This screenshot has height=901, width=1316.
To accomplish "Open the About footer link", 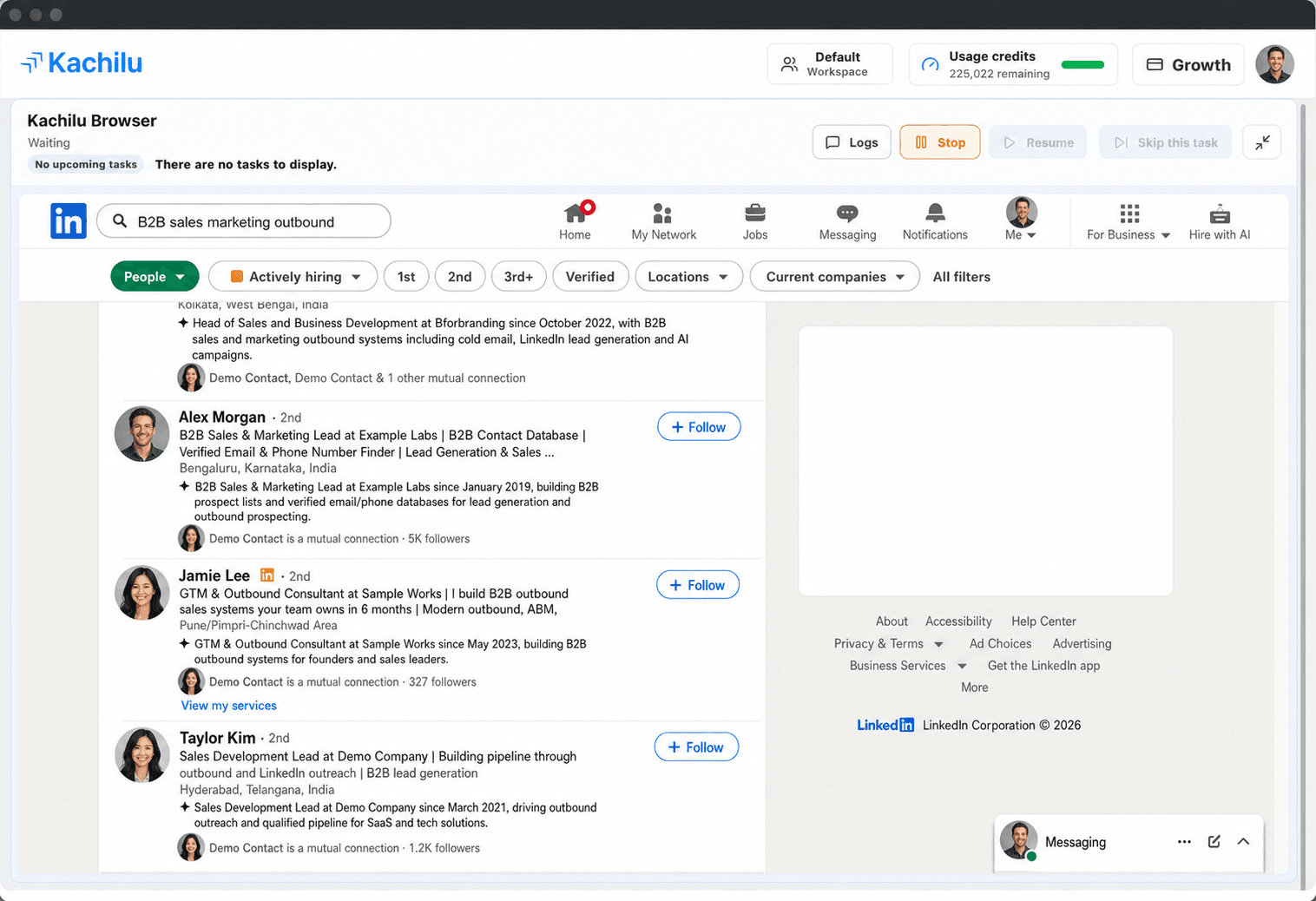I will (x=892, y=621).
